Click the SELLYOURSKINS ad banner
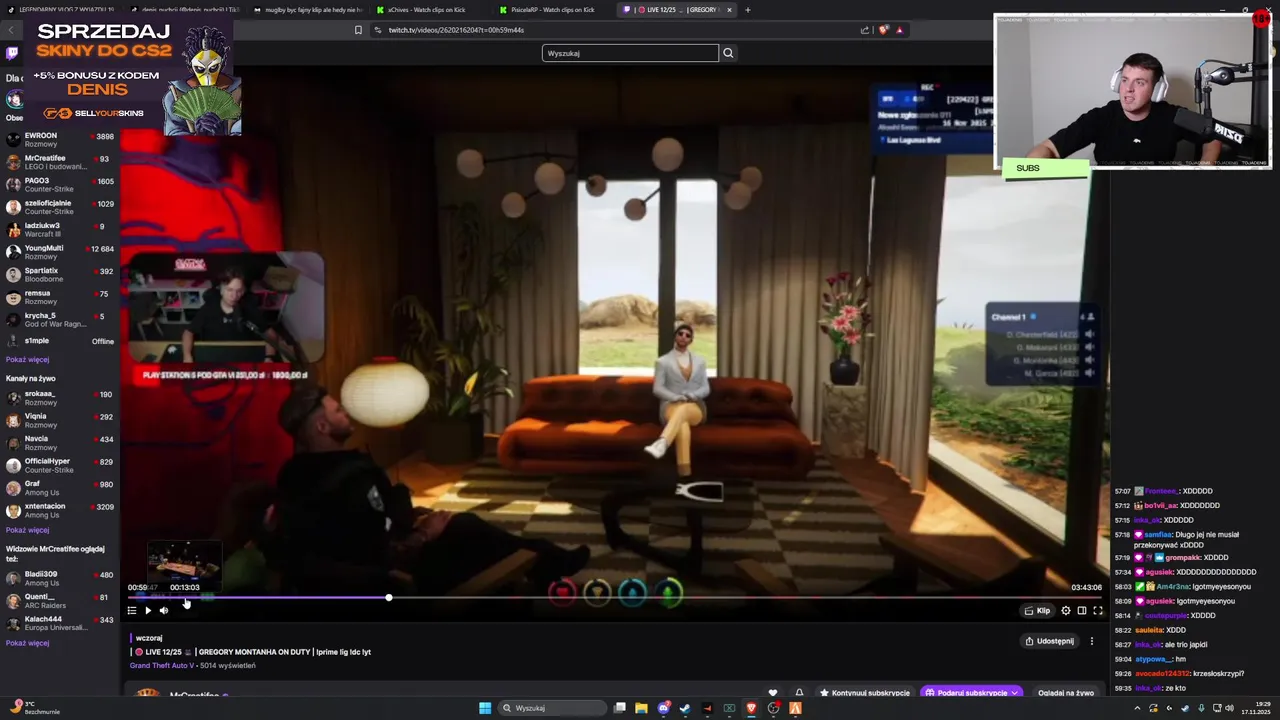The width and height of the screenshot is (1280, 720). (131, 76)
